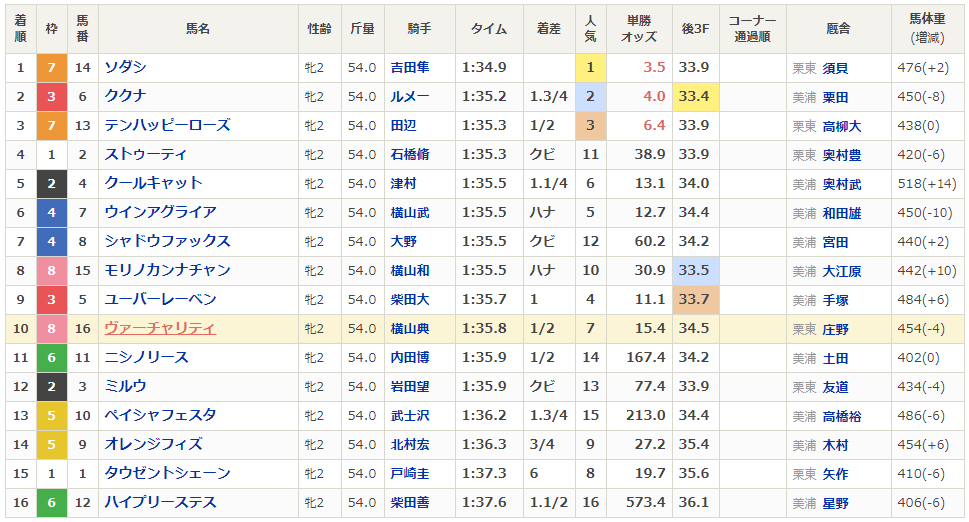Image resolution: width=969 pixels, height=522 pixels.
Task: Open horse link オレンジフィズ
Action: [x=153, y=444]
